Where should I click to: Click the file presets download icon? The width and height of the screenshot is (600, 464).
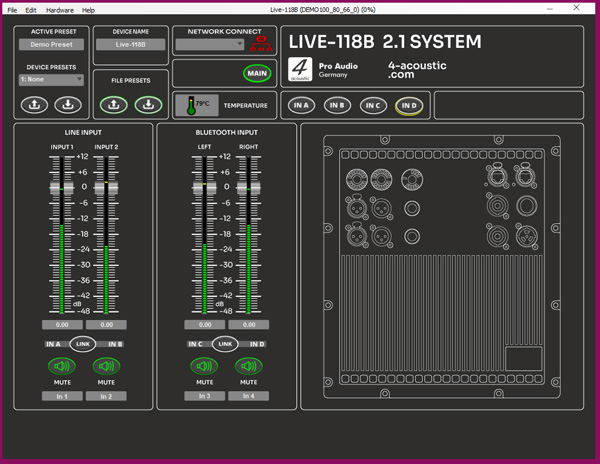tap(147, 103)
